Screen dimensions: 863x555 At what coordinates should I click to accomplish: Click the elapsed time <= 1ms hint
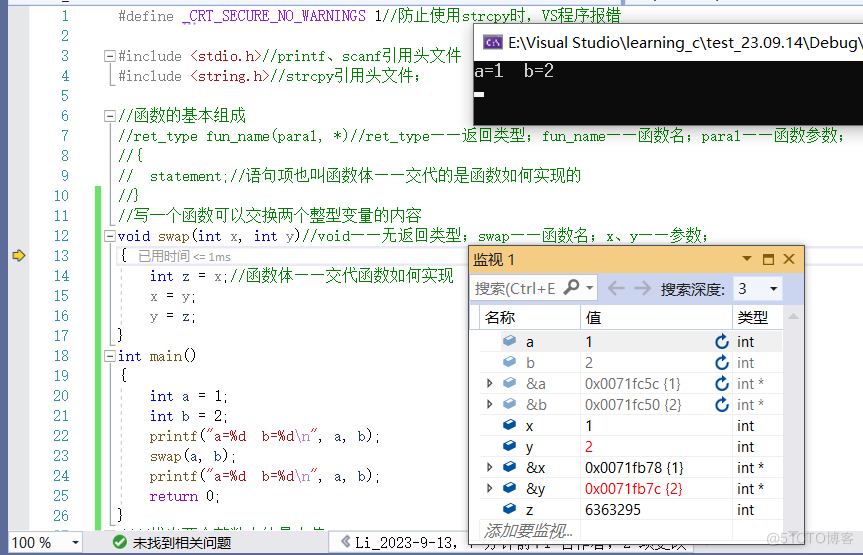[184, 257]
